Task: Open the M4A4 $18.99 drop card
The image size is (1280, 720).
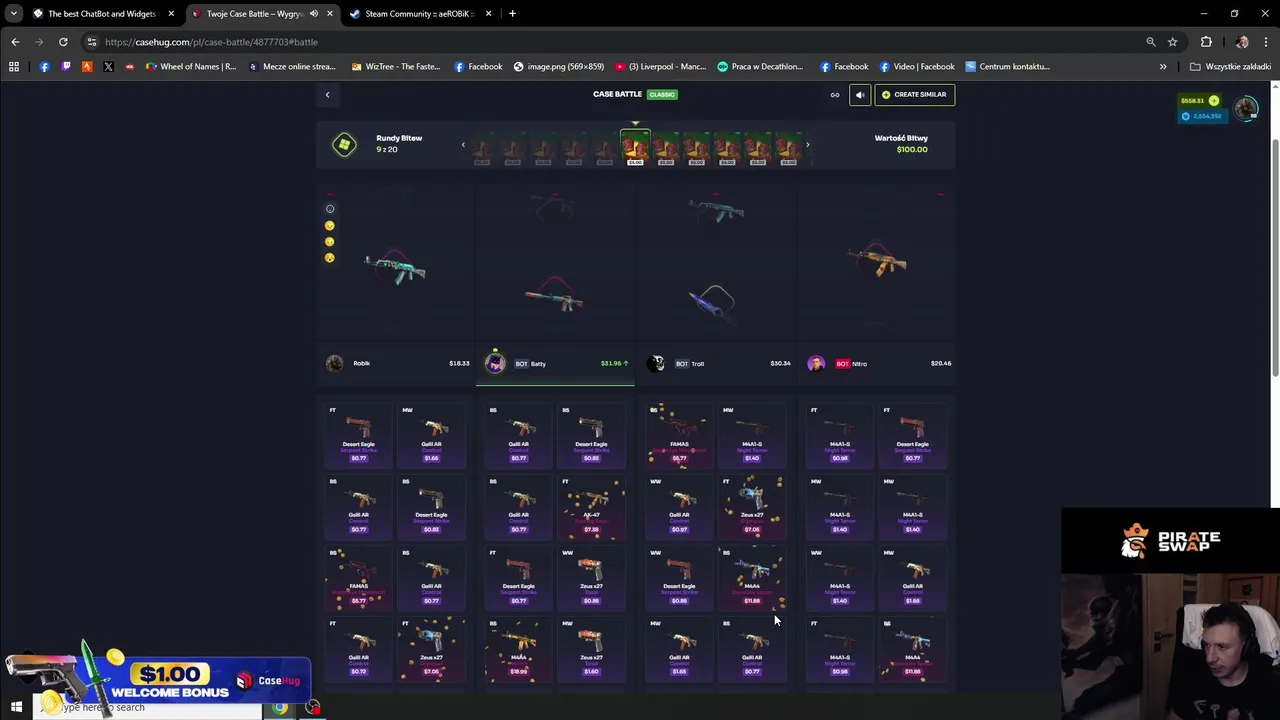Action: click(518, 649)
